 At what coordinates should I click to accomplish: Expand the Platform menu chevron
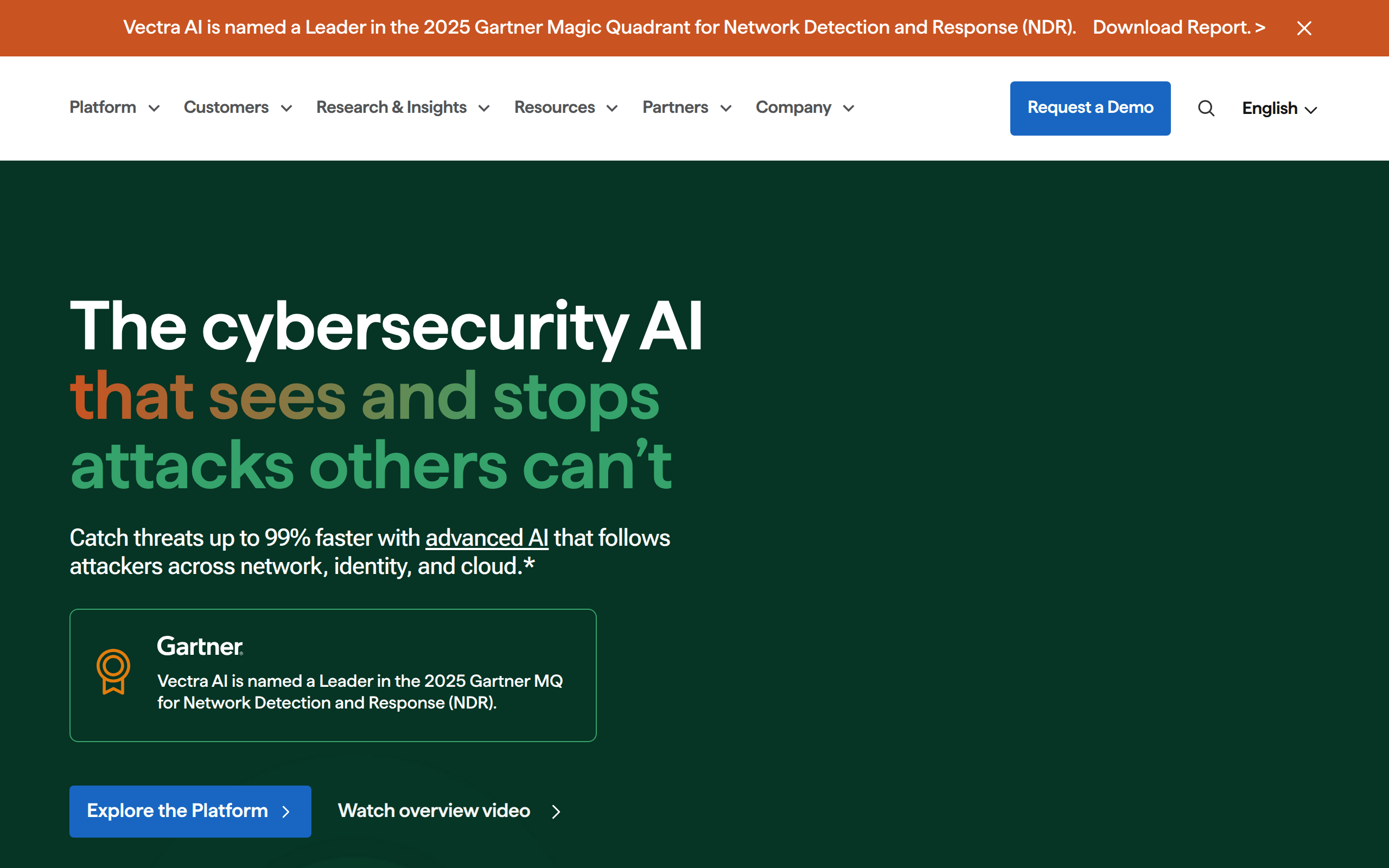tap(154, 108)
